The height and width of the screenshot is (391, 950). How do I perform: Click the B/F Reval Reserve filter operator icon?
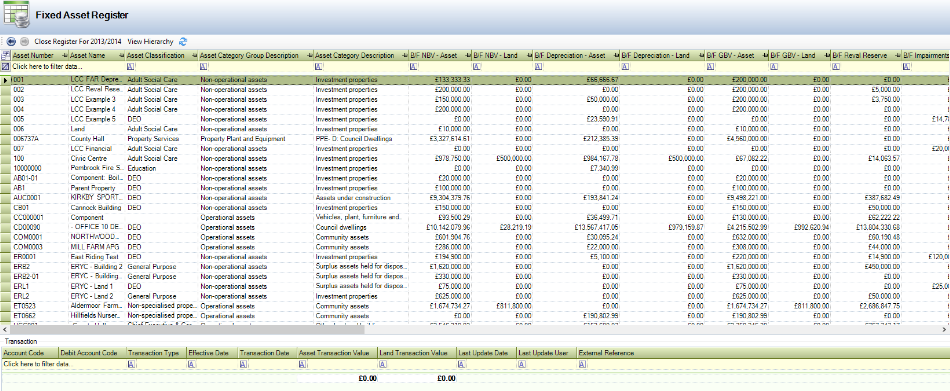coord(836,67)
